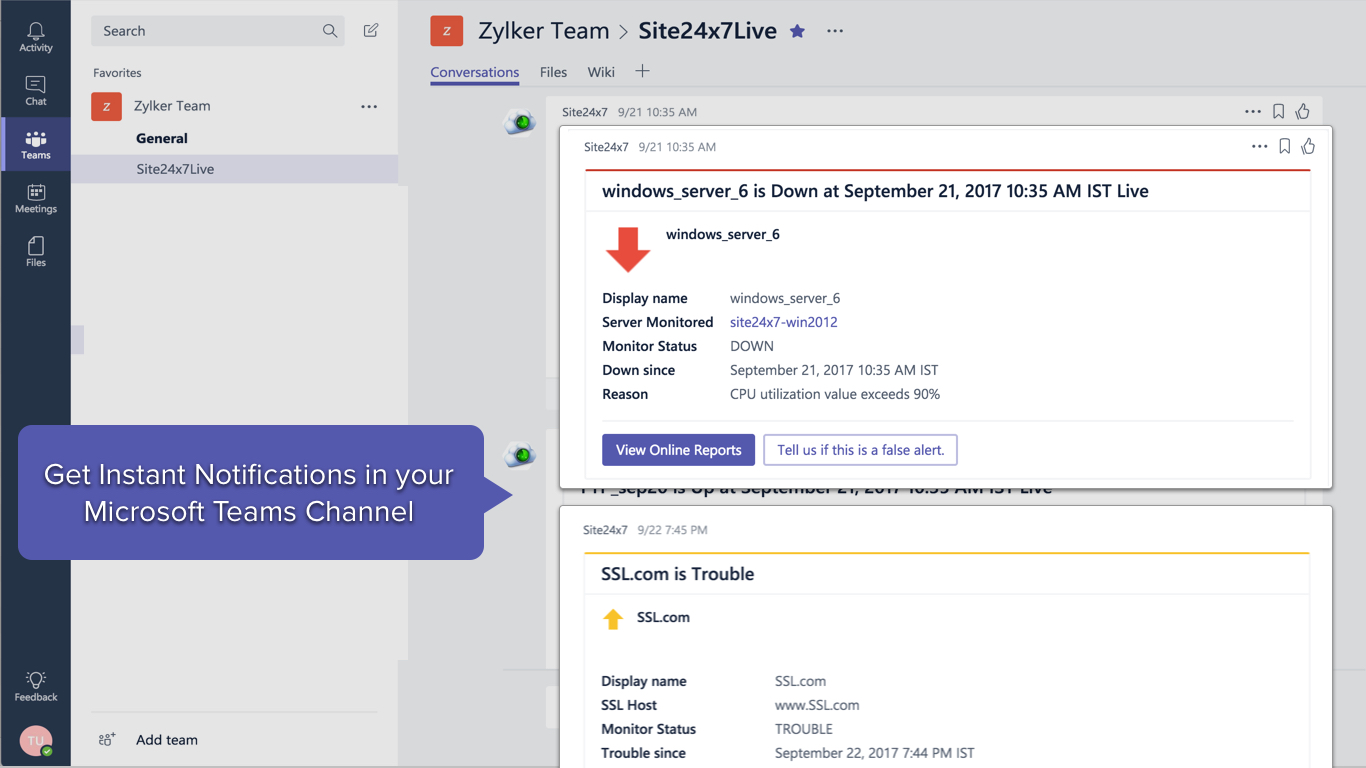Viewport: 1366px width, 768px height.
Task: Like the windows_server_6 alert message
Action: tap(1308, 147)
